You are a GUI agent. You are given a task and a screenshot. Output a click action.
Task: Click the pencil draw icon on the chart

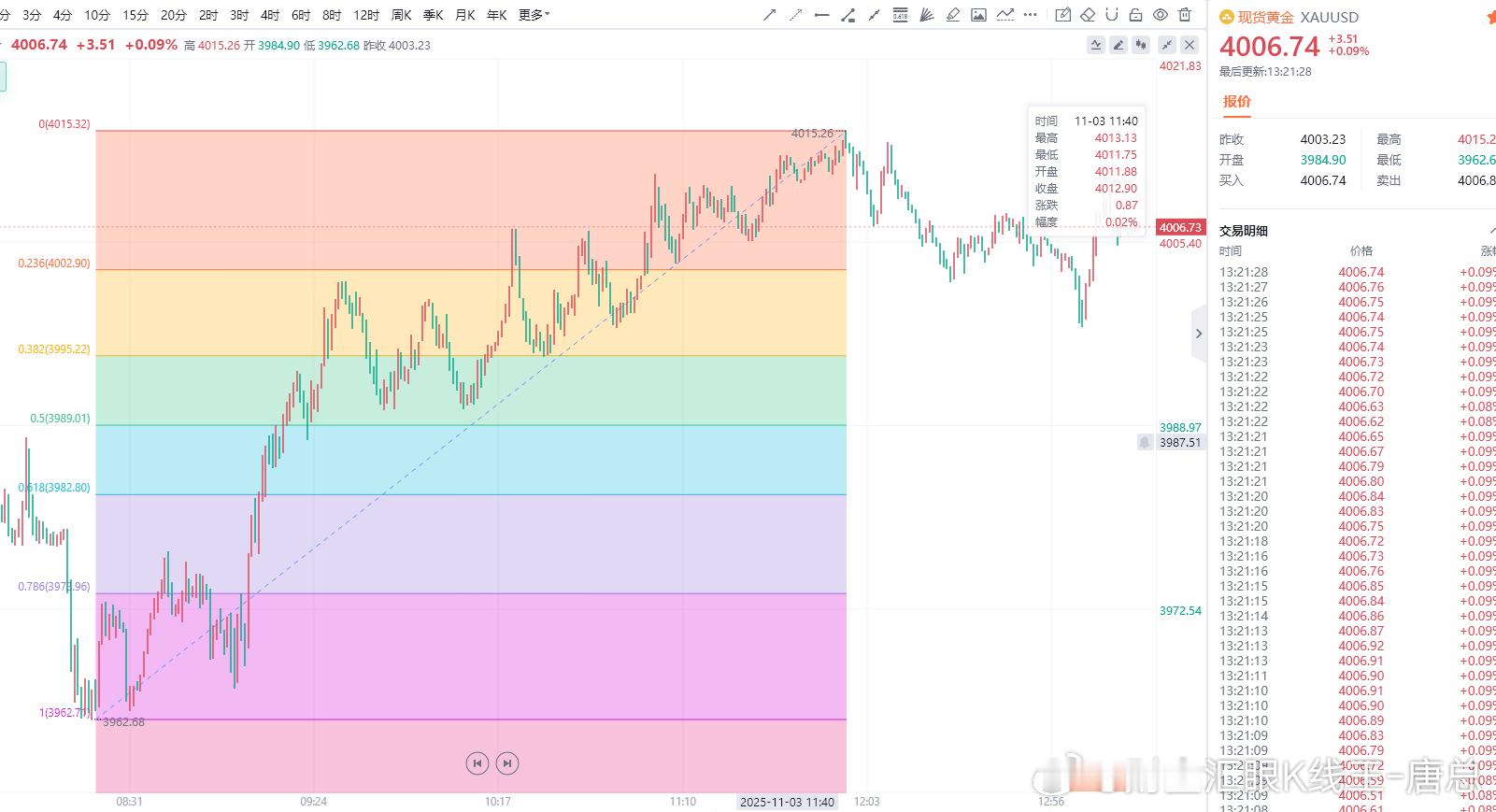click(x=1118, y=45)
